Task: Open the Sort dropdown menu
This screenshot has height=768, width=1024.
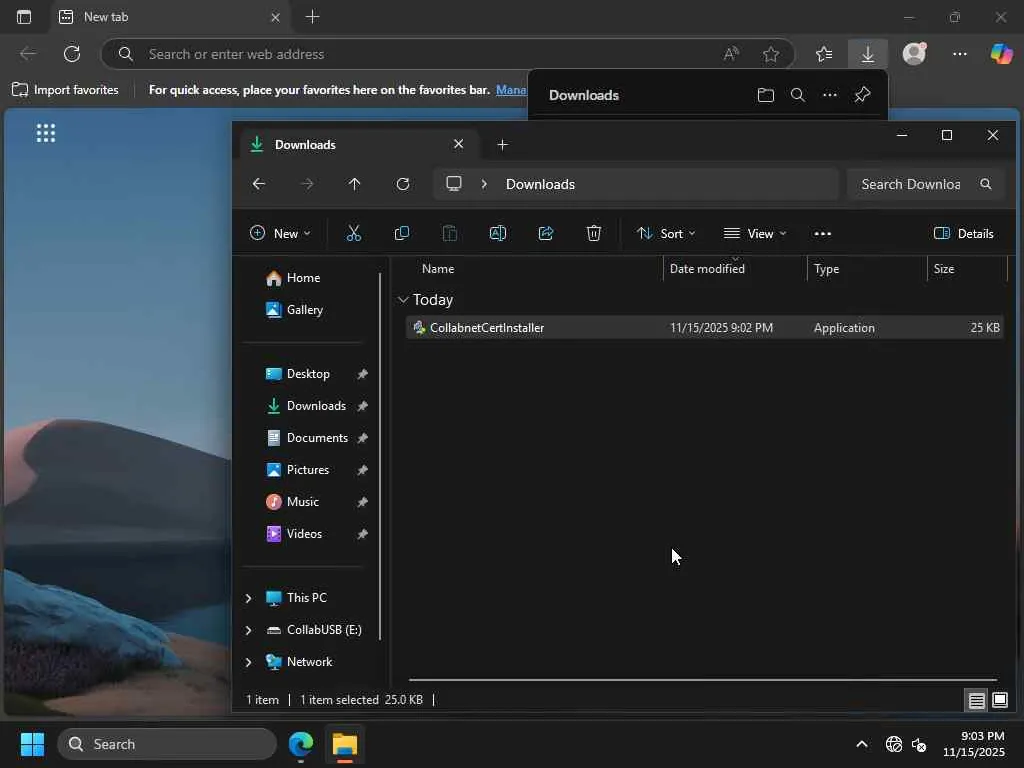Action: tap(666, 233)
